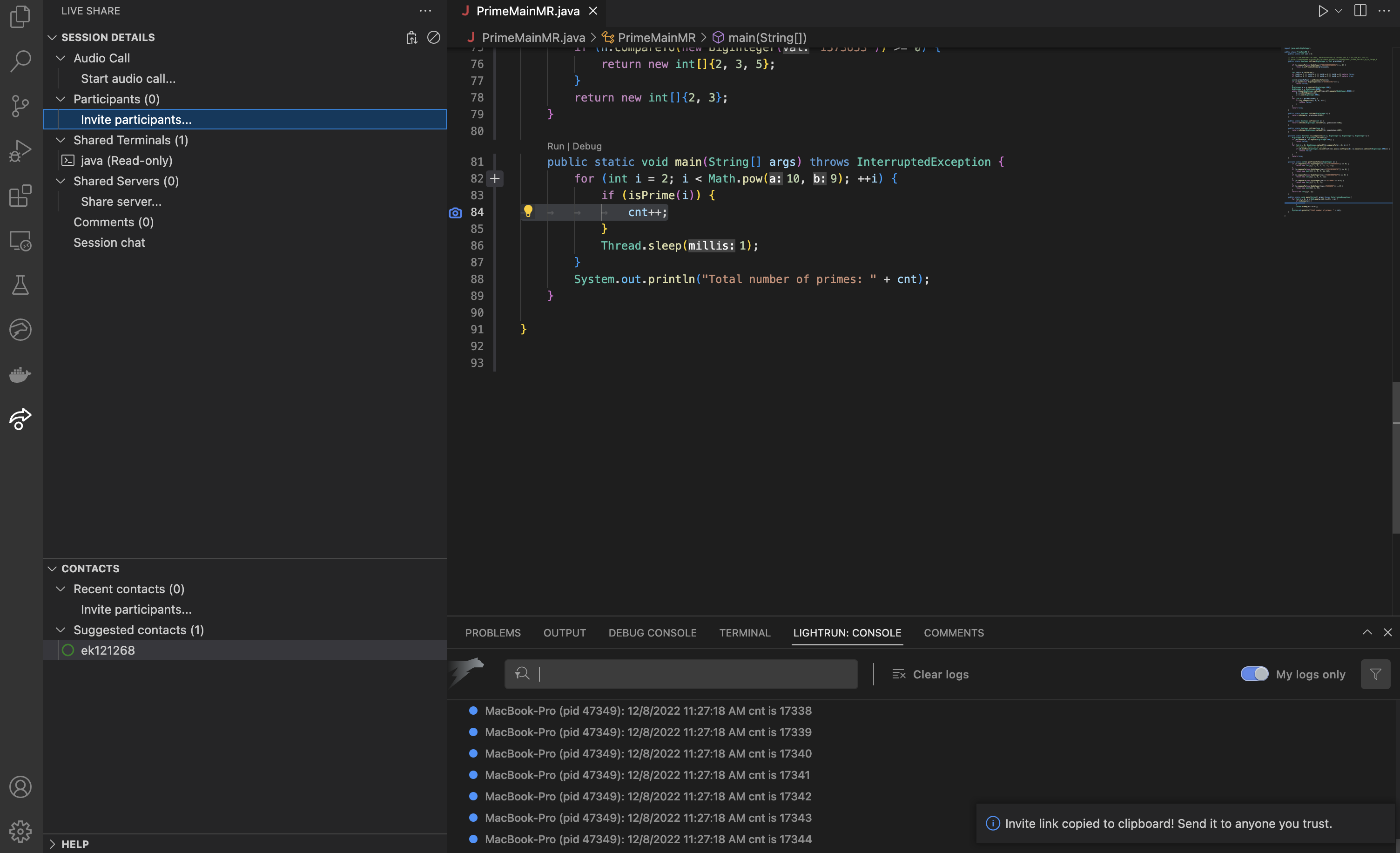This screenshot has height=853, width=1400.
Task: Collapse the Session Details section
Action: 52,38
